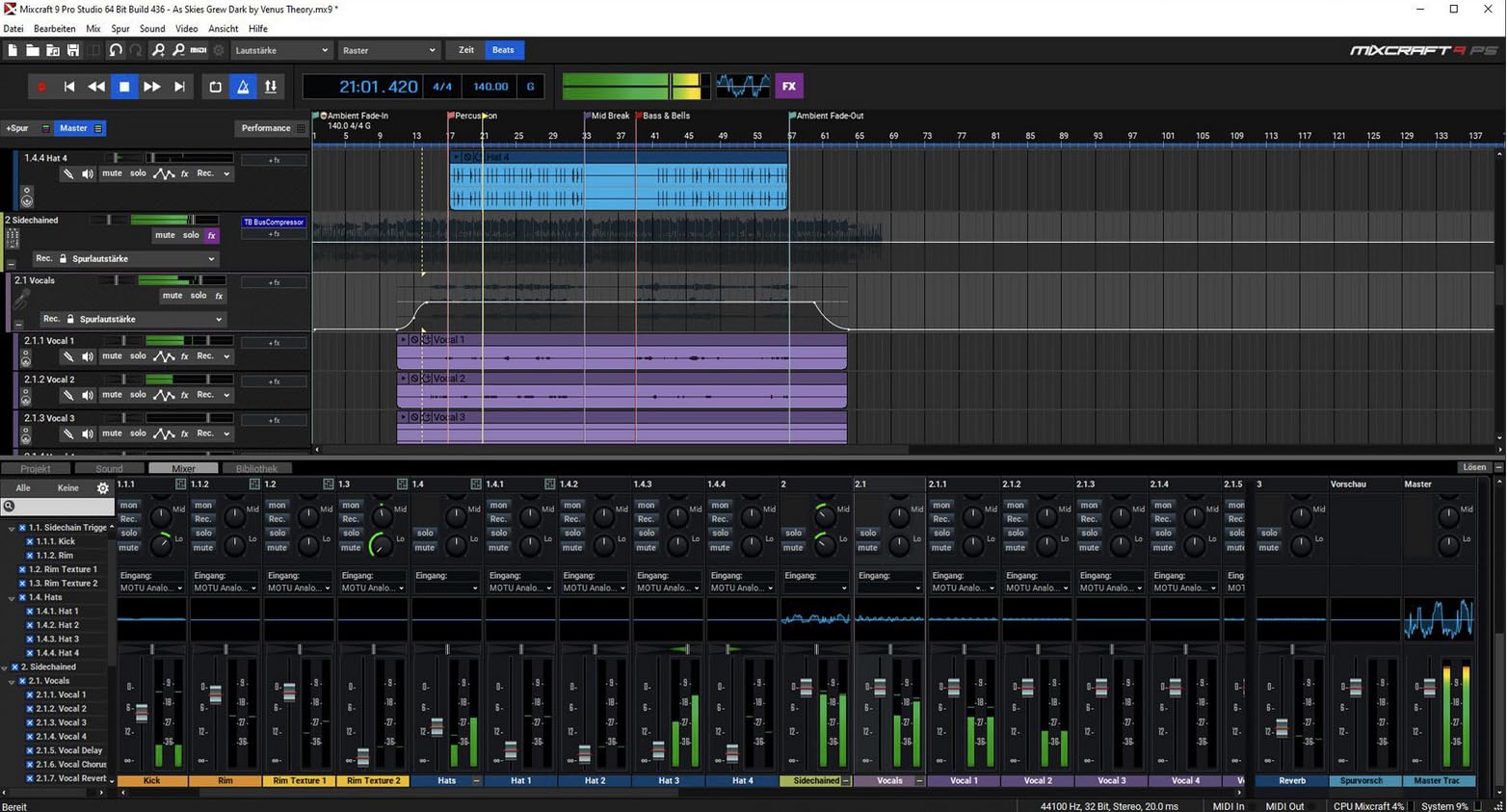
Task: Open master FX with purple FX button
Action: click(789, 87)
